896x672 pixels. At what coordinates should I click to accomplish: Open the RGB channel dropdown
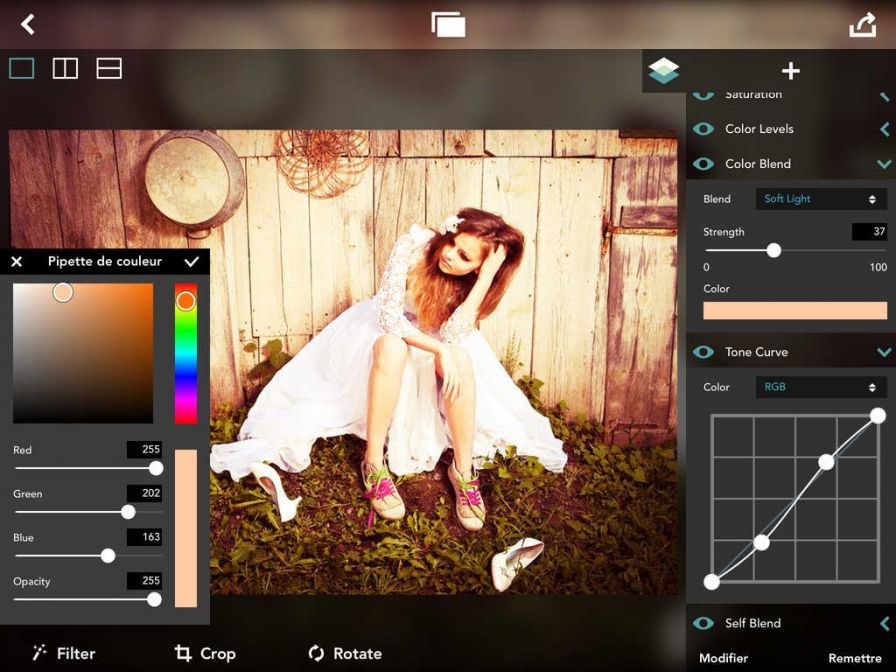click(820, 387)
